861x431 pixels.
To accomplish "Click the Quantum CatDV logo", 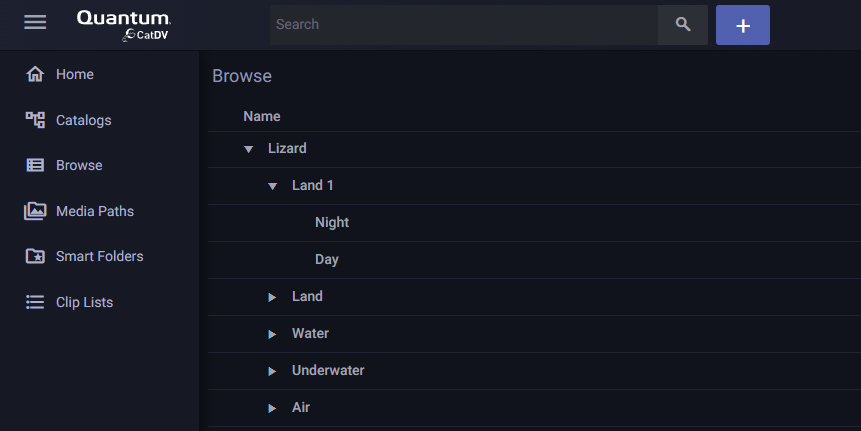I will [x=124, y=25].
